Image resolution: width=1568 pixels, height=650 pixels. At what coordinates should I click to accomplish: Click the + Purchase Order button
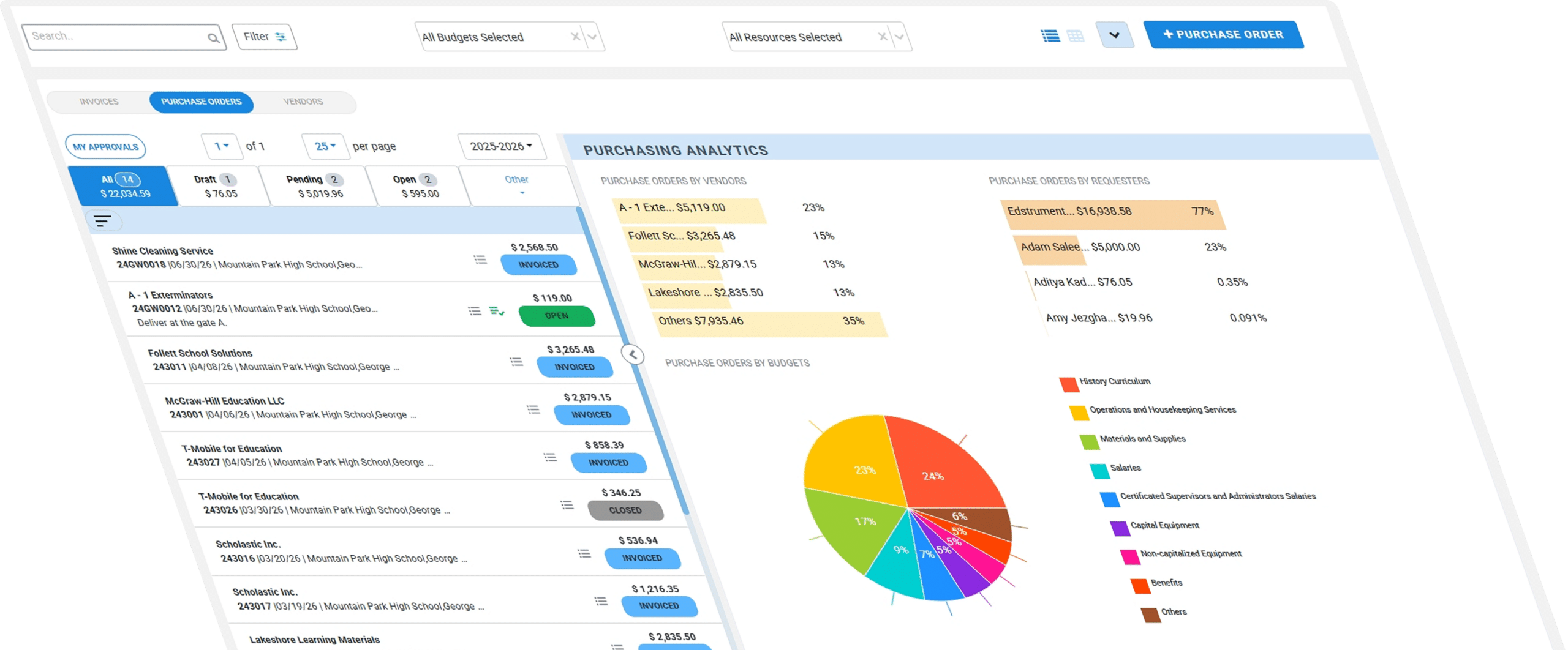coord(1223,34)
